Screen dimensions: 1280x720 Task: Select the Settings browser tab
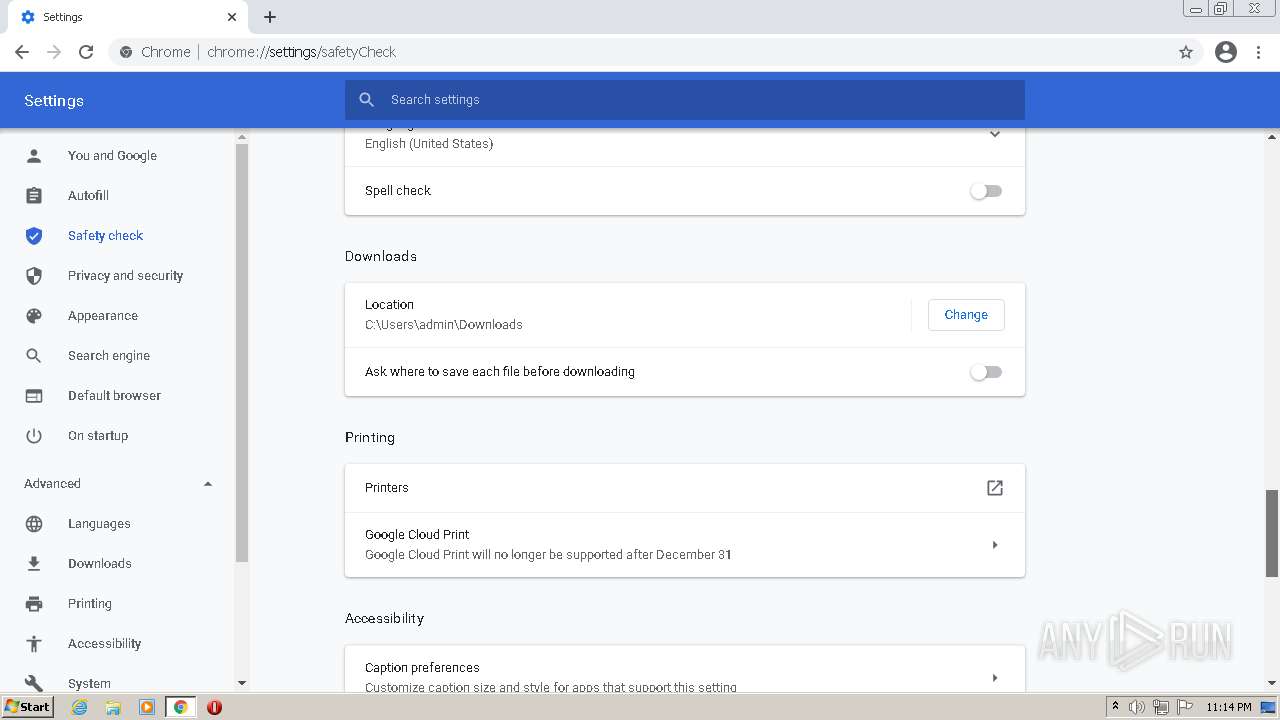pyautogui.click(x=130, y=17)
